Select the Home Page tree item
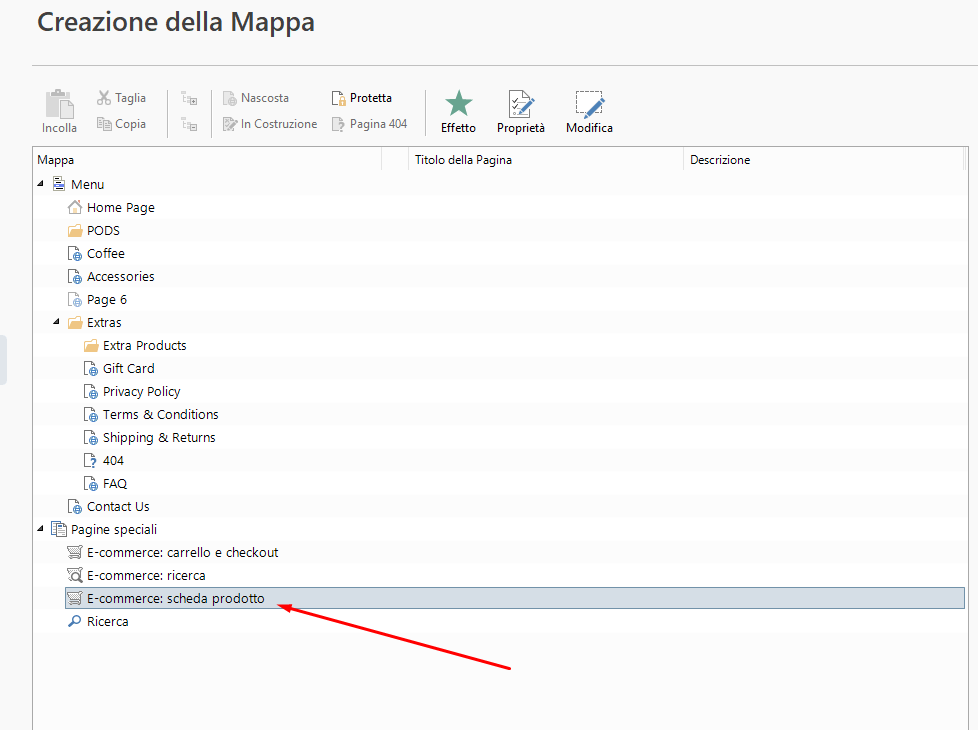 120,207
